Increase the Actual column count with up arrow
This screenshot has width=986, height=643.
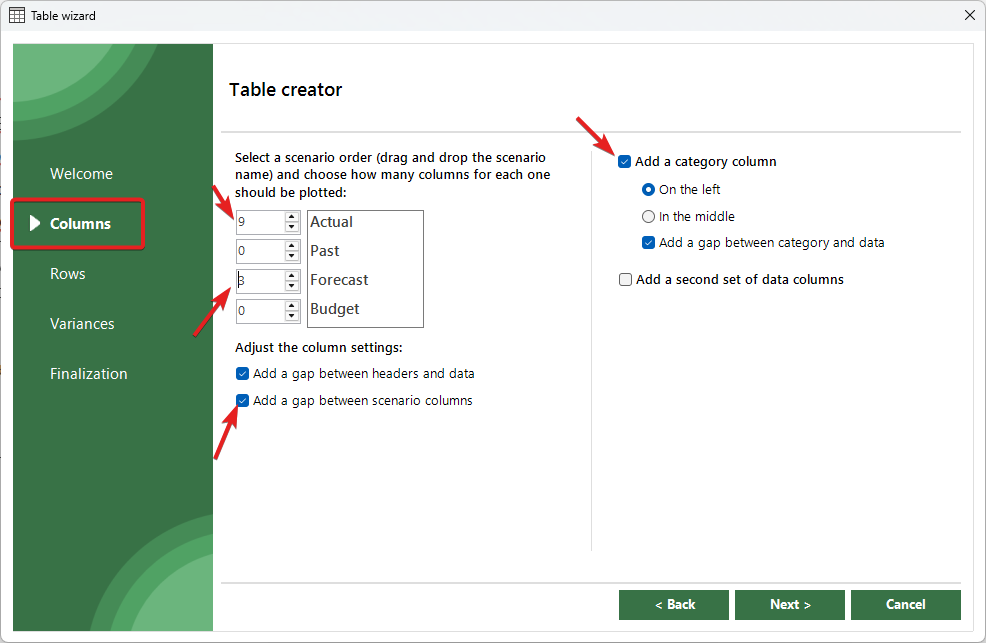(x=292, y=217)
